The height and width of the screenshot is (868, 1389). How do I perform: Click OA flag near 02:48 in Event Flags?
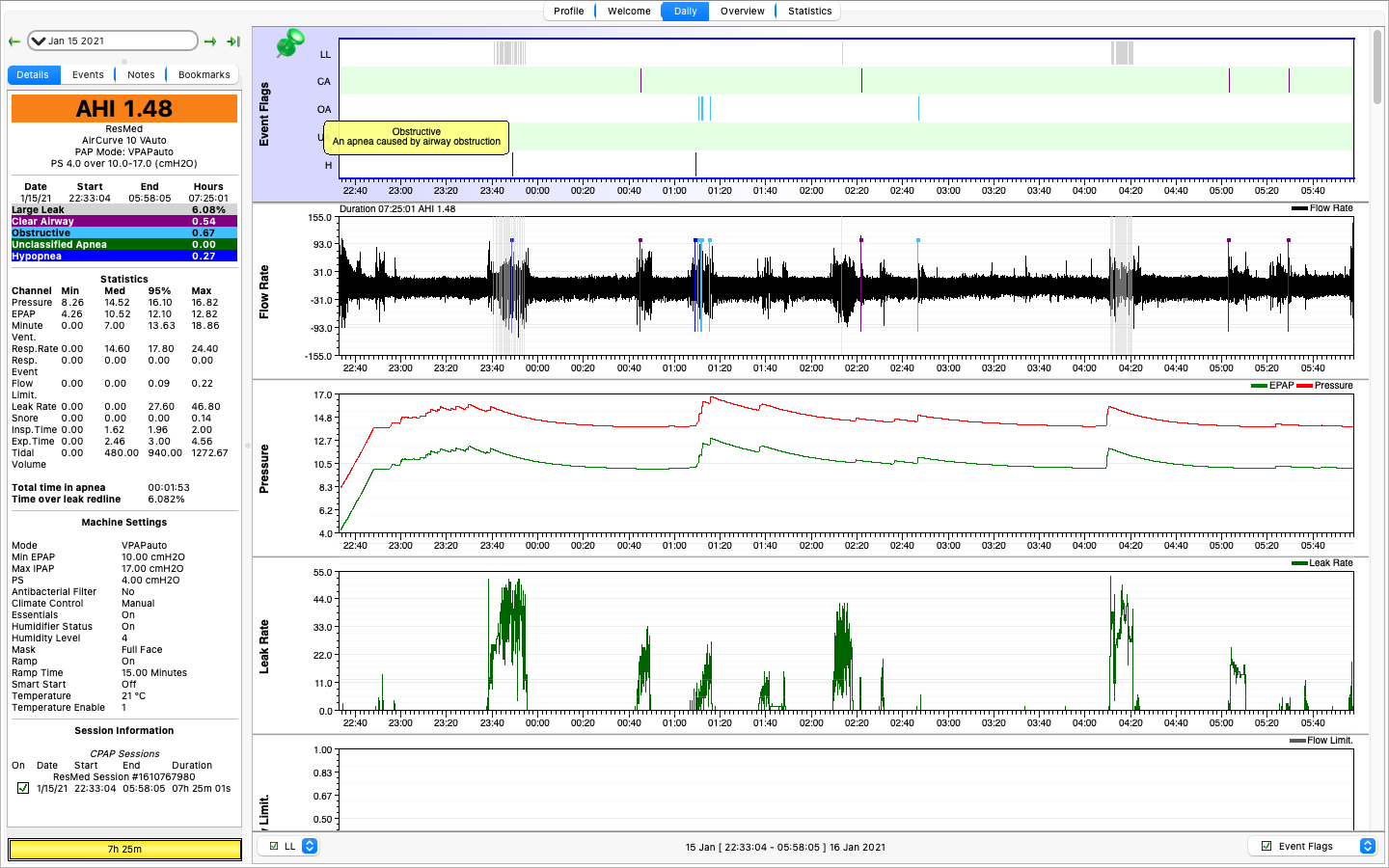coord(918,109)
